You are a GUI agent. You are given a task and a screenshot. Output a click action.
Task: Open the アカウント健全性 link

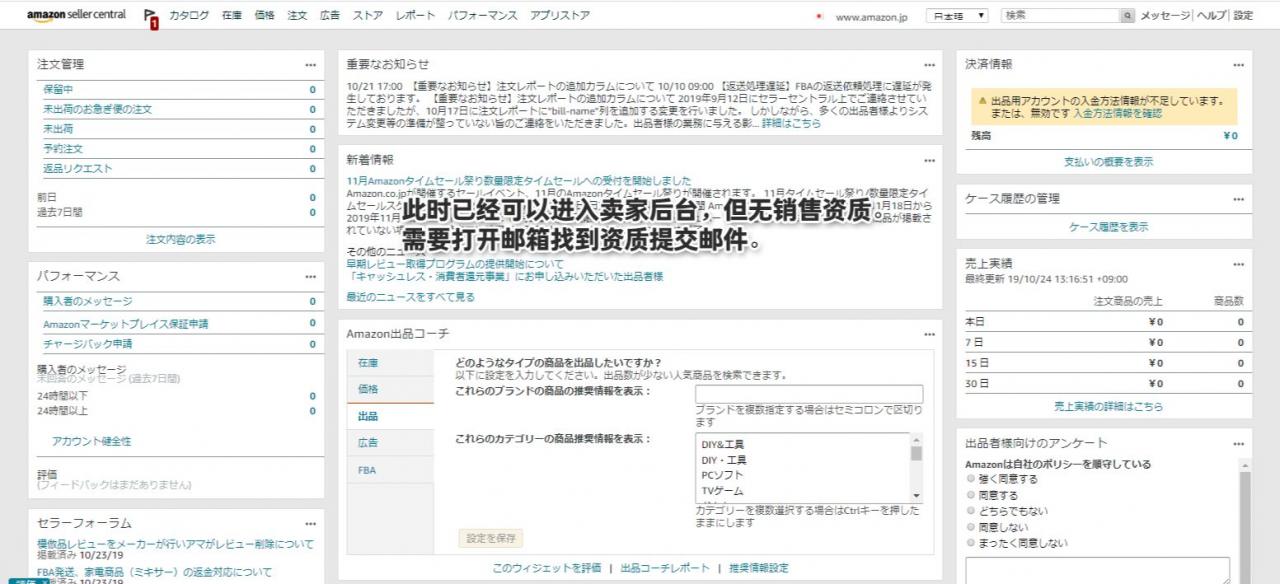click(91, 441)
